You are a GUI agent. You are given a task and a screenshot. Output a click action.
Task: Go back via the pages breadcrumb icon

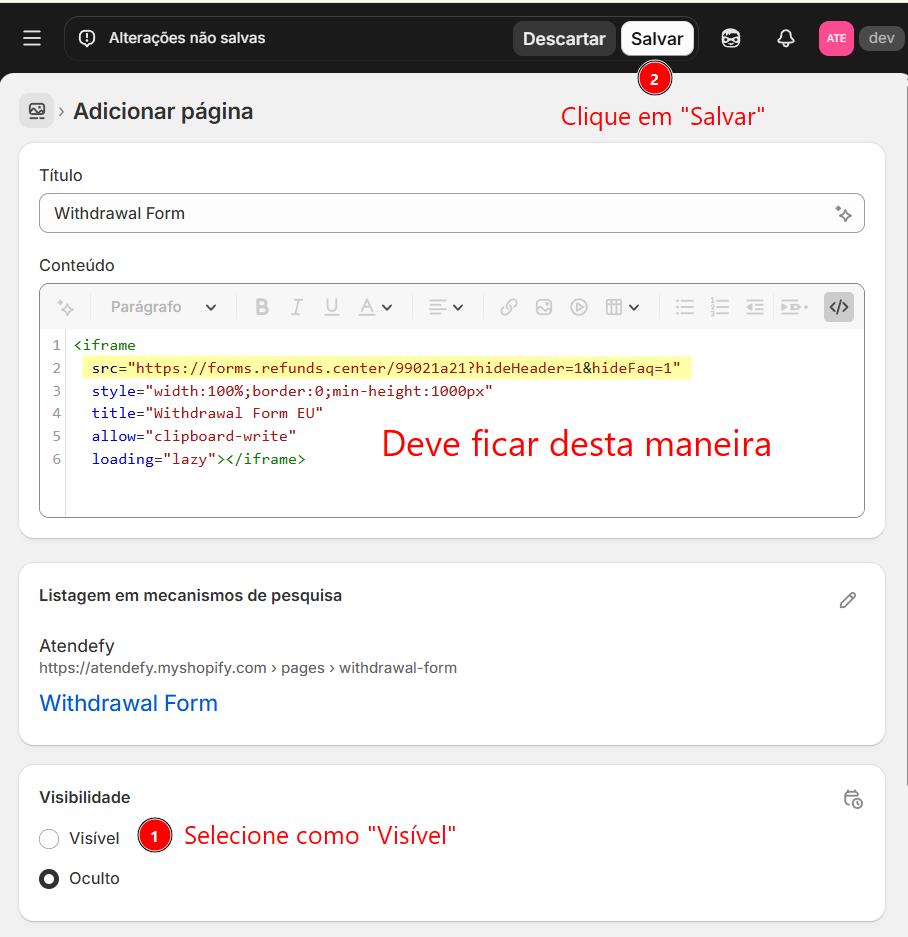pos(36,111)
